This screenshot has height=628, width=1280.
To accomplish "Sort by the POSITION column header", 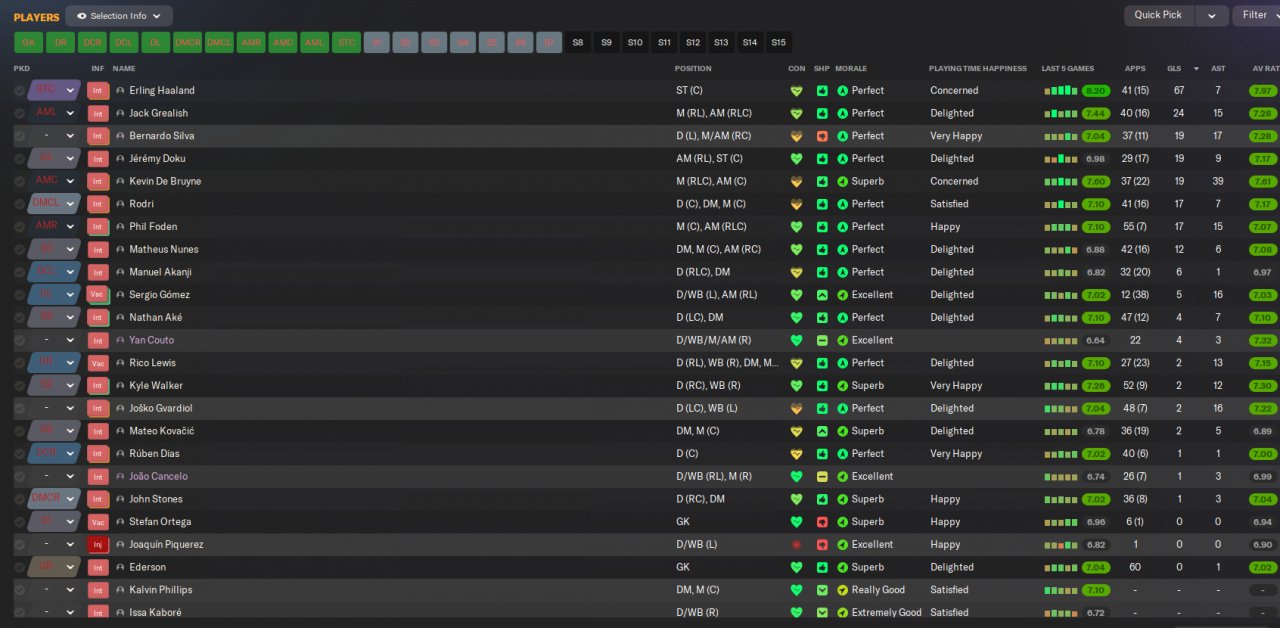I will [693, 69].
